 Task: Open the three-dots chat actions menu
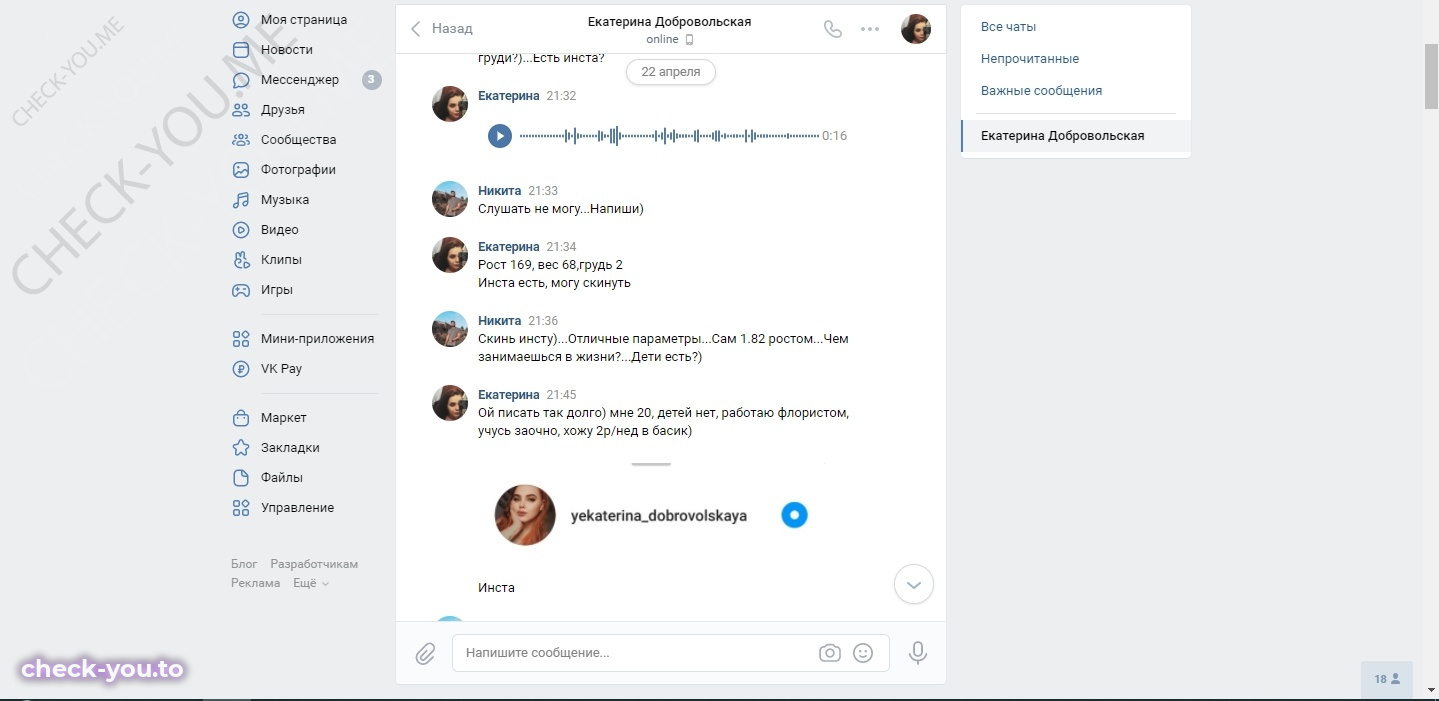point(870,29)
